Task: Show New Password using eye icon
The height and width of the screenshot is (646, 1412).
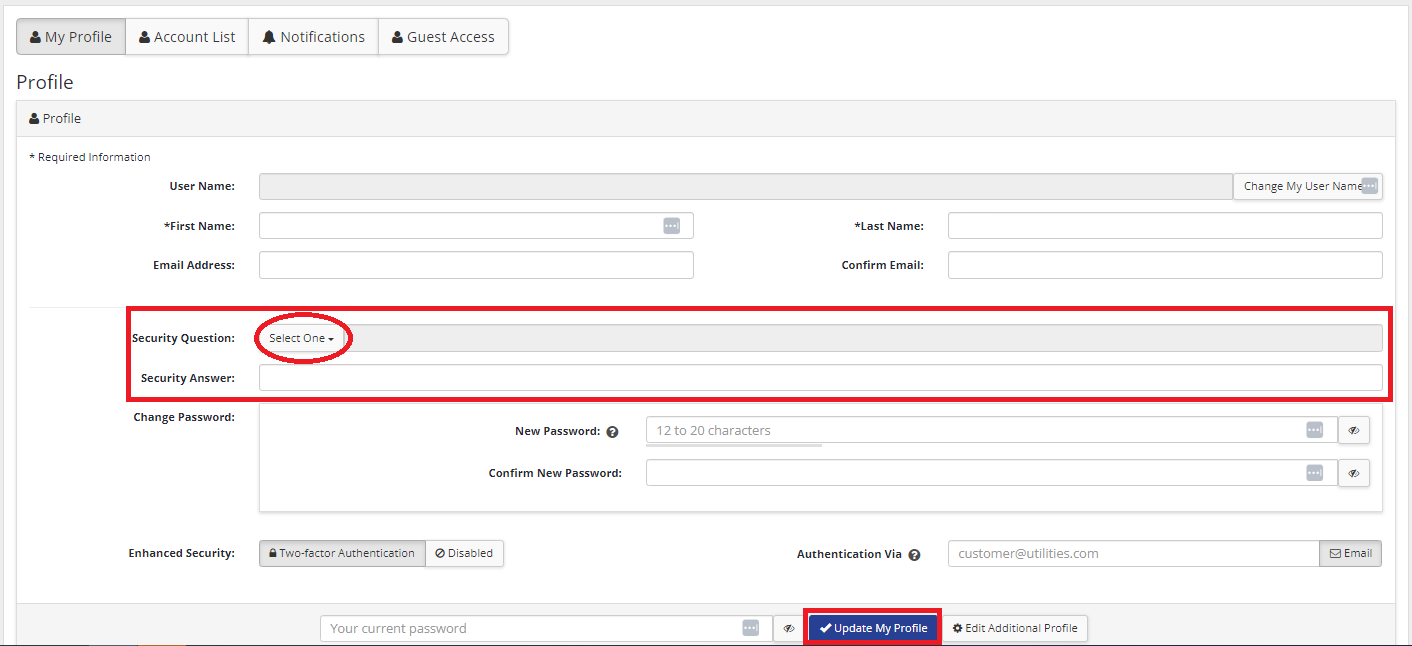Action: [1353, 430]
